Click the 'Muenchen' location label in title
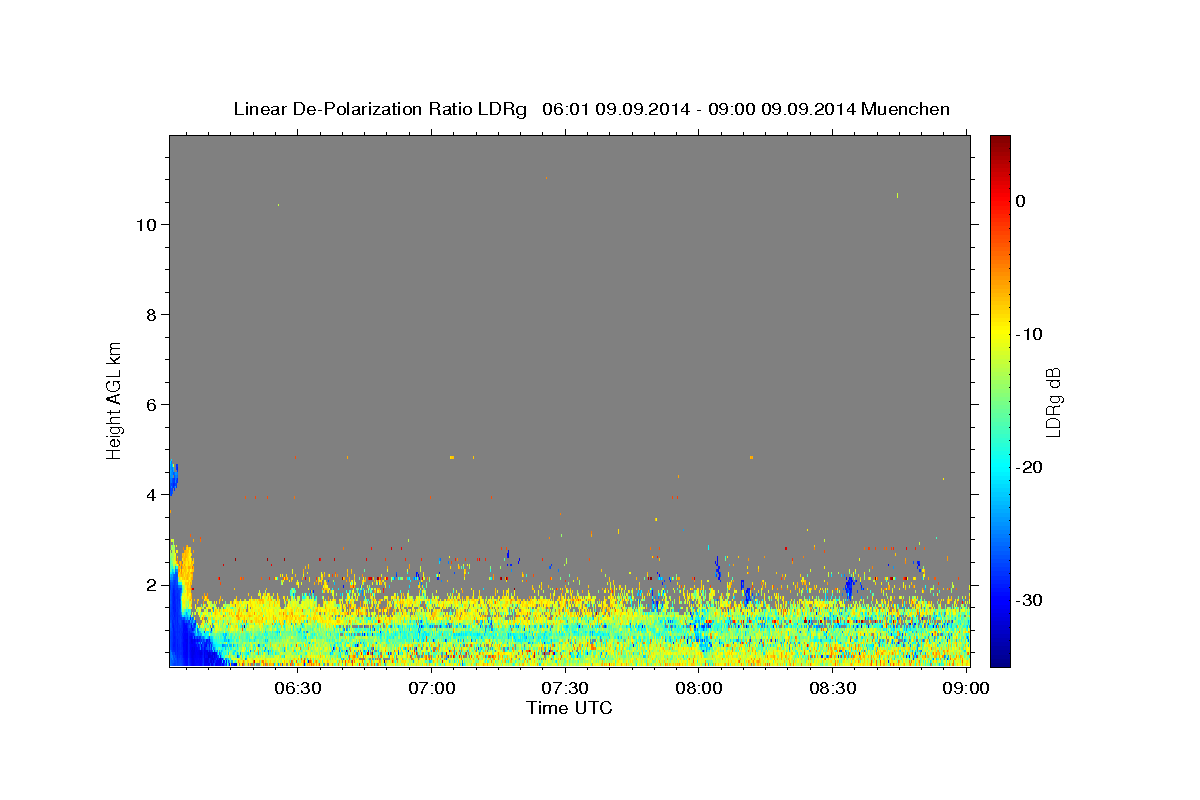The image size is (1200, 800). tap(905, 109)
